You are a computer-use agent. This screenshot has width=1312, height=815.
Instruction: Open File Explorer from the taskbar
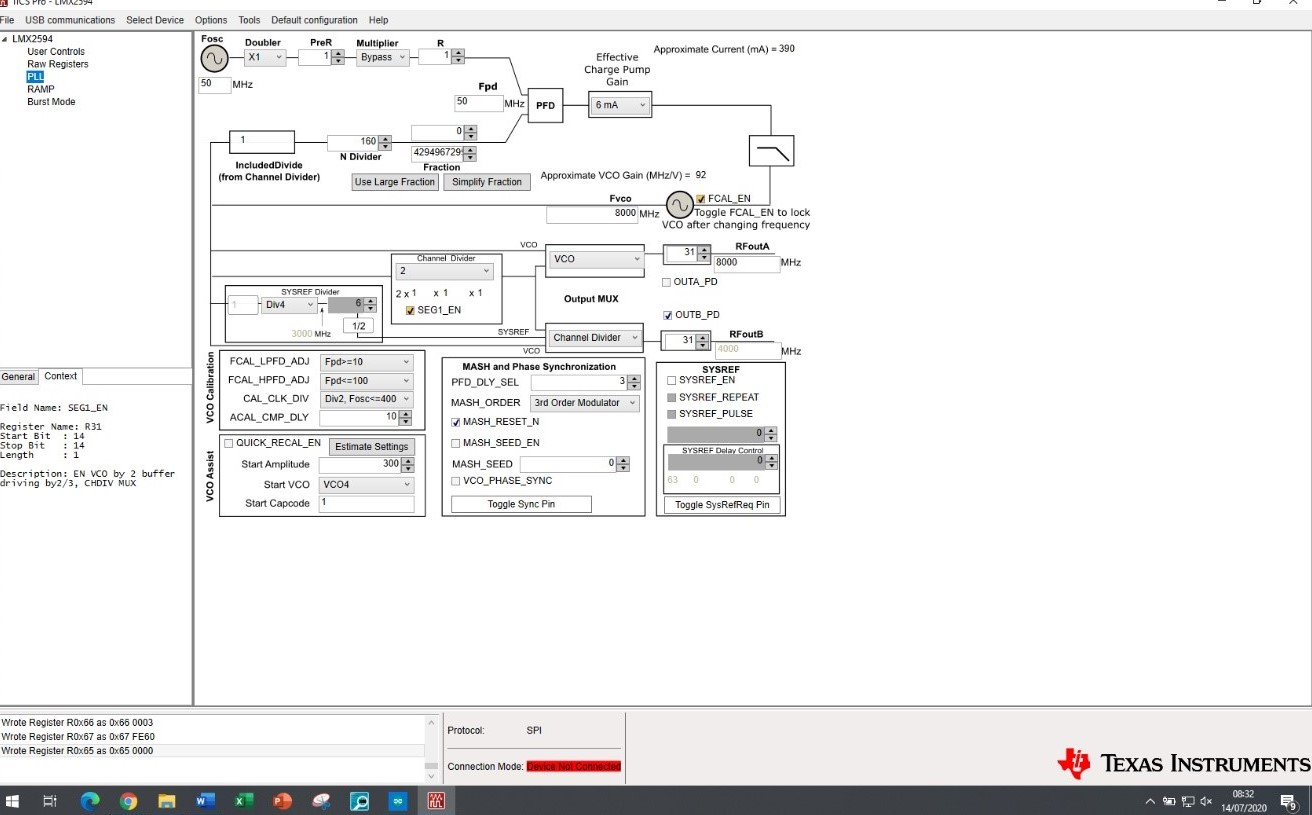tap(167, 801)
